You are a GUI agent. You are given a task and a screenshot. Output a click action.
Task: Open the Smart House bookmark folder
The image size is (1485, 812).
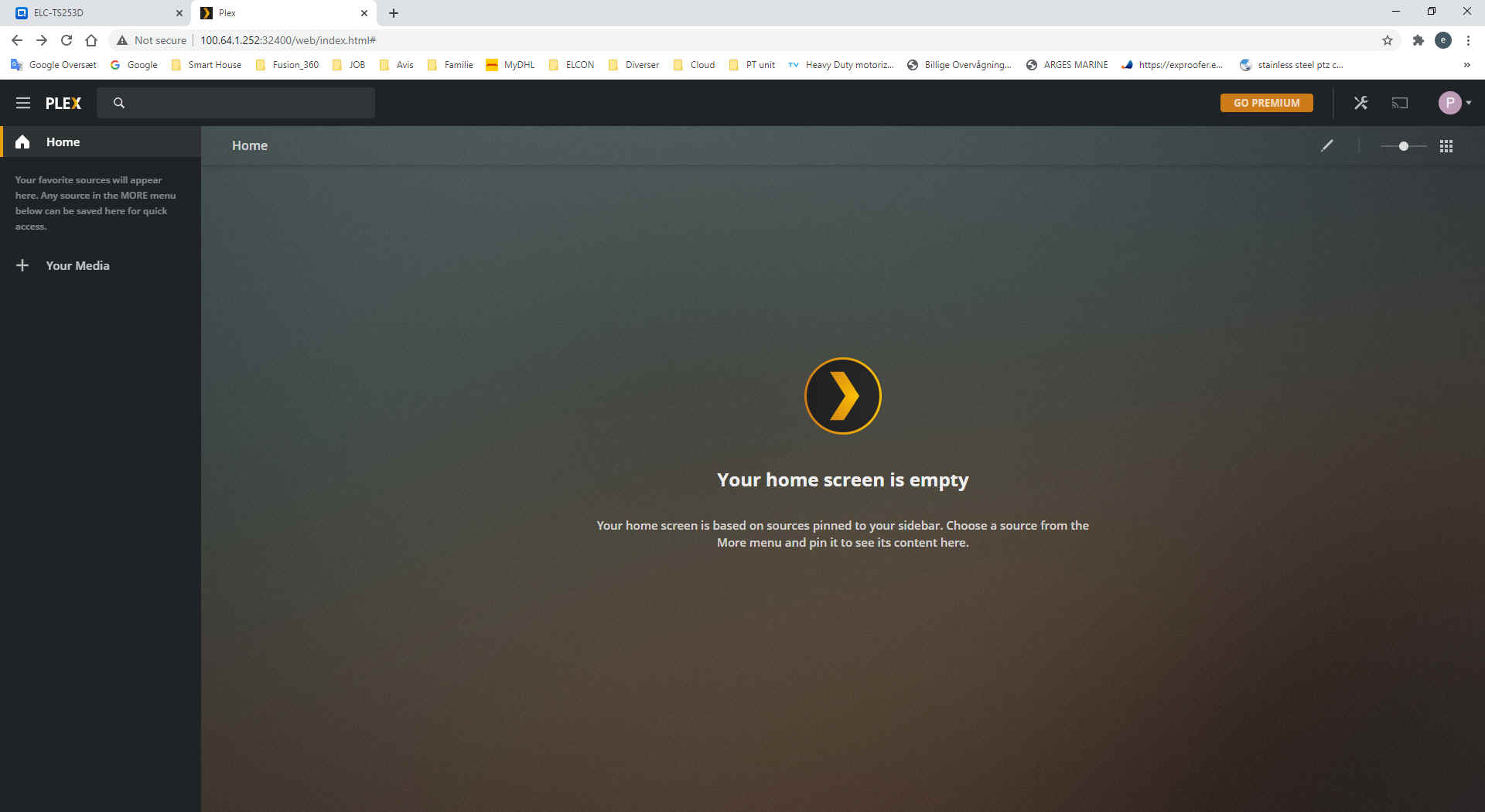click(x=206, y=65)
